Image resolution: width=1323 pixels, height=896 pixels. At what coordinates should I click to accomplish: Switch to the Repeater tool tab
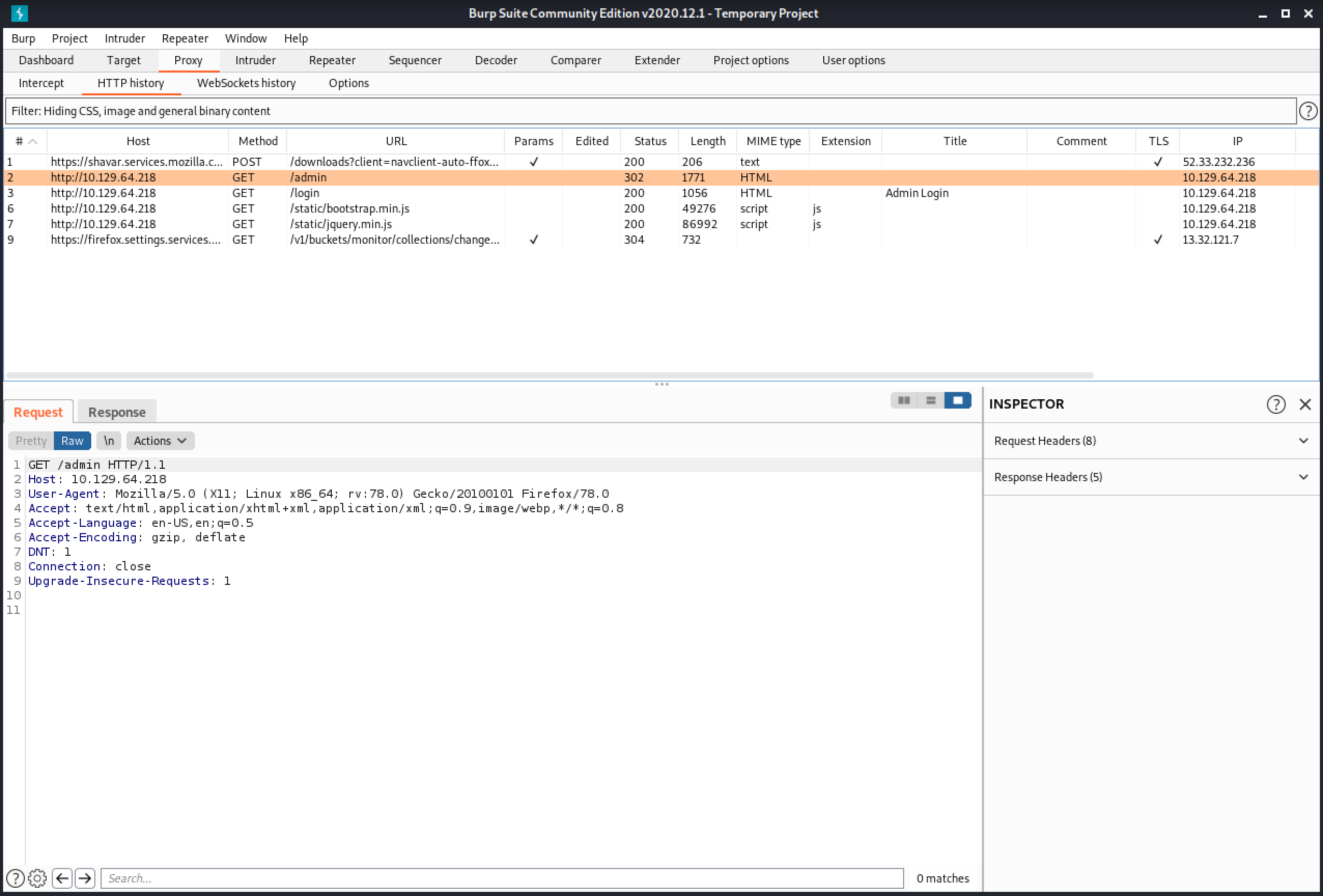click(x=332, y=60)
